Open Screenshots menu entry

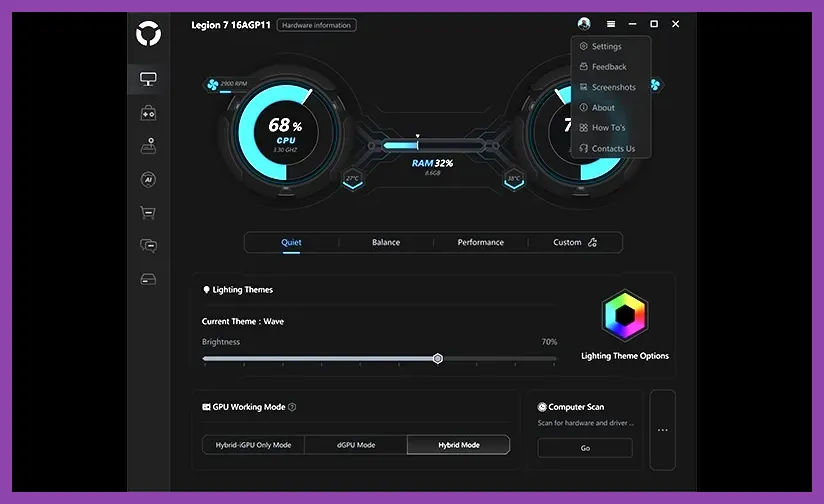coord(611,87)
